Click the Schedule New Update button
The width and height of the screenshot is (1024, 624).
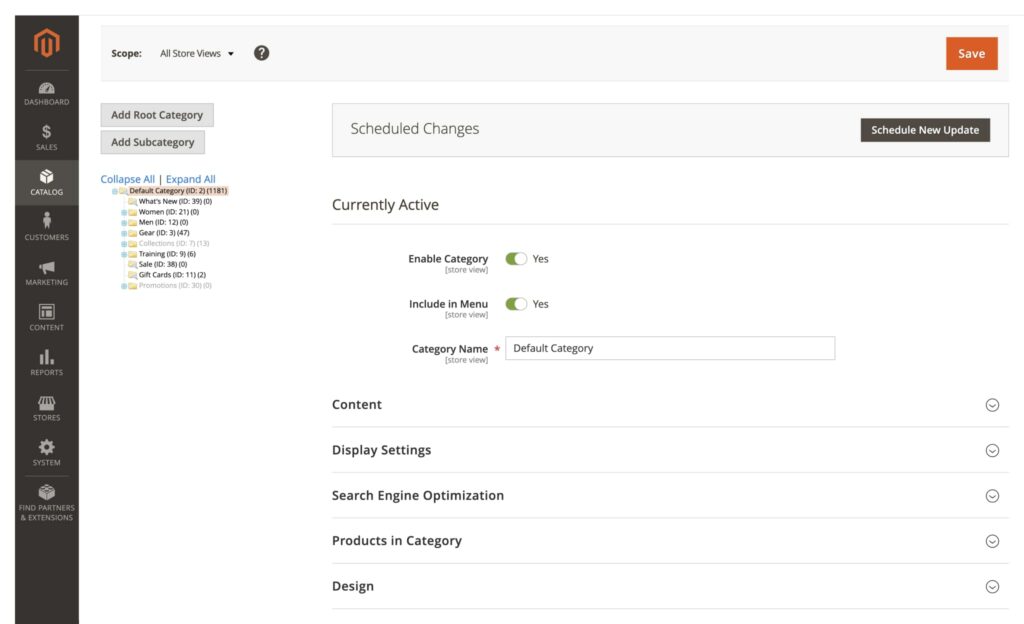coord(925,130)
